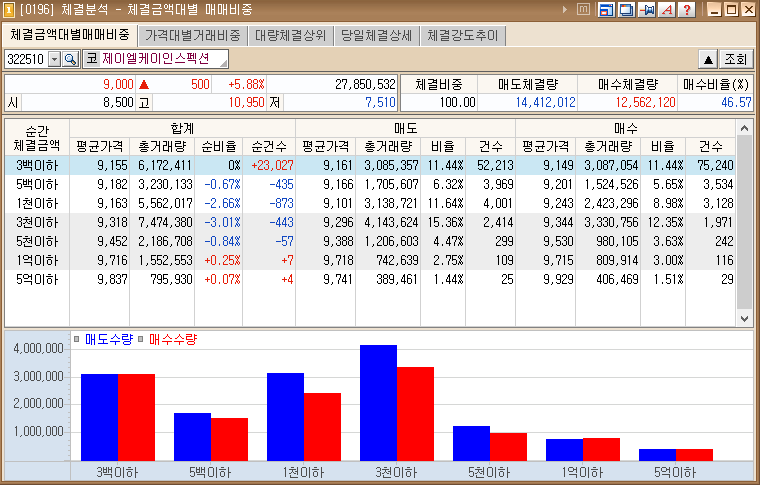Click the 매수비율 value 46.57
This screenshot has height=485, width=760.
coord(736,102)
